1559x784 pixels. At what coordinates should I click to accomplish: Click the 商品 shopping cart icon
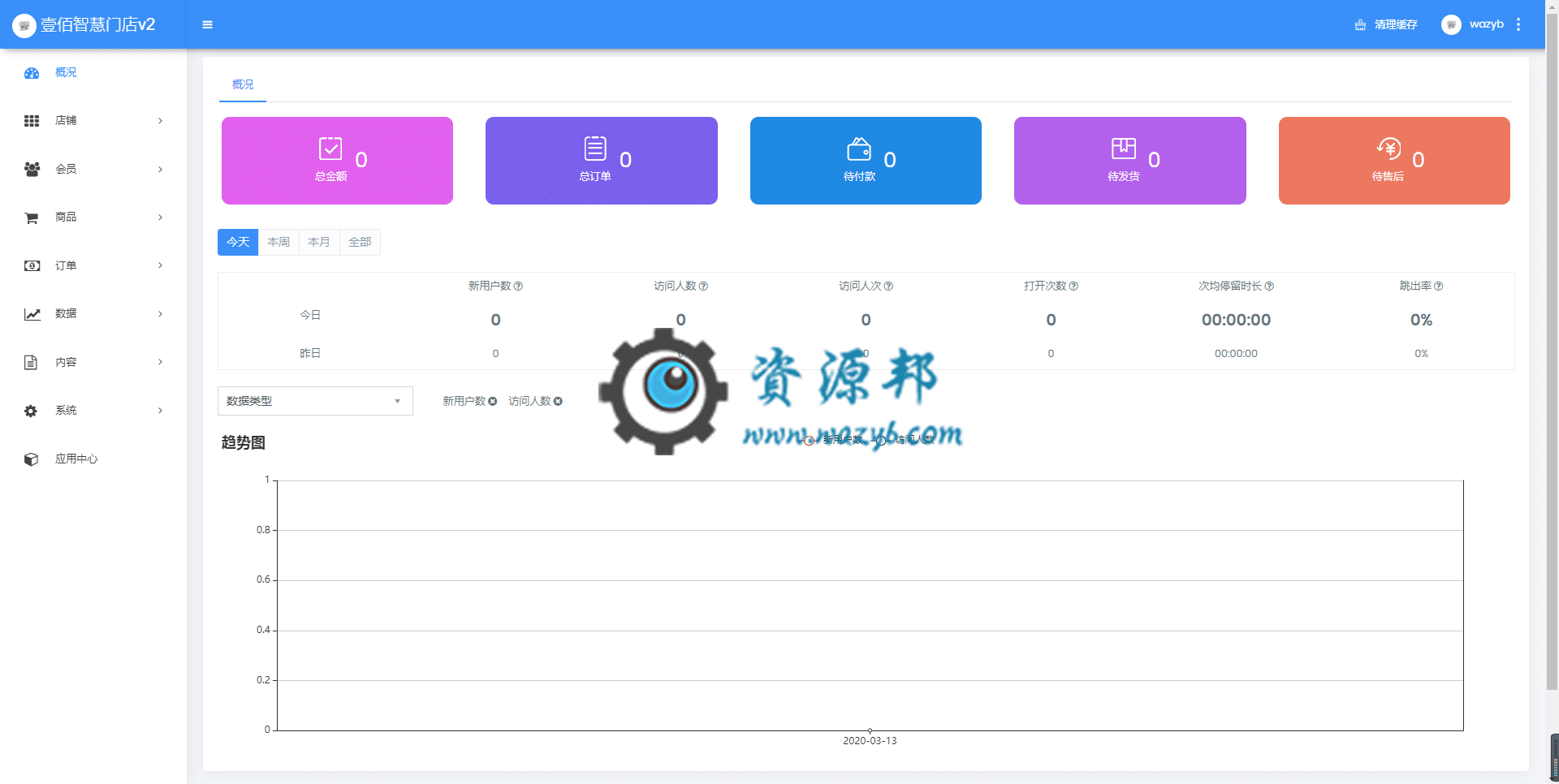pyautogui.click(x=32, y=218)
